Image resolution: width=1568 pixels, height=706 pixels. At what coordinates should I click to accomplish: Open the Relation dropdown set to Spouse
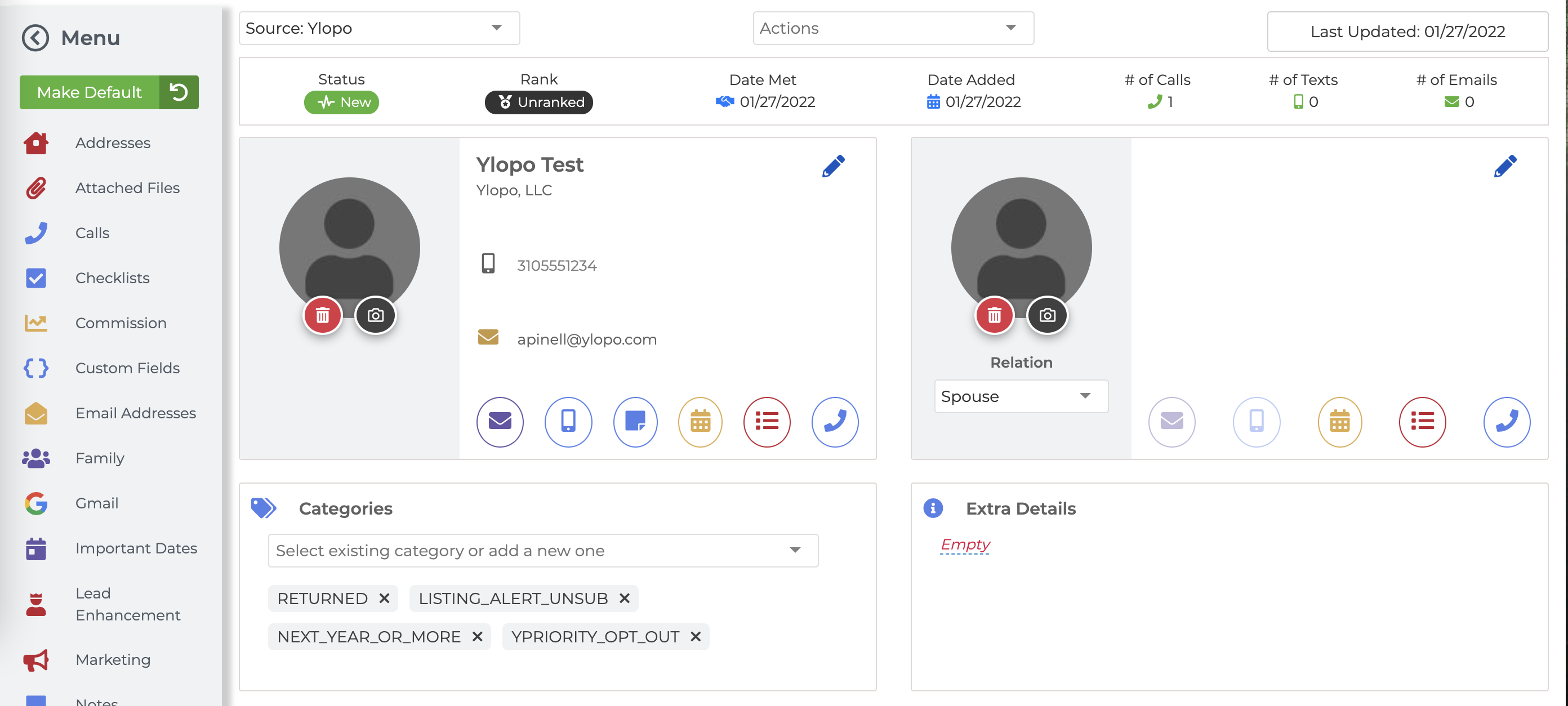1021,396
